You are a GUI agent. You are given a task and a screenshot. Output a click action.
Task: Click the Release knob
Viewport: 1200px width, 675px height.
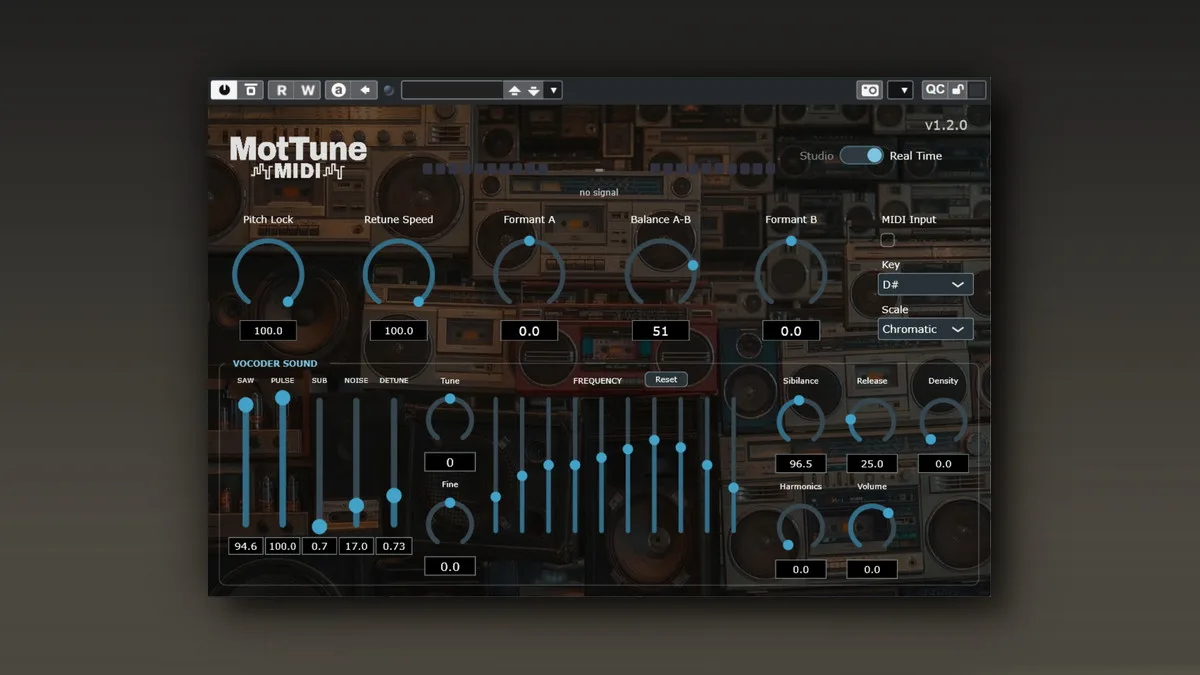[x=872, y=420]
